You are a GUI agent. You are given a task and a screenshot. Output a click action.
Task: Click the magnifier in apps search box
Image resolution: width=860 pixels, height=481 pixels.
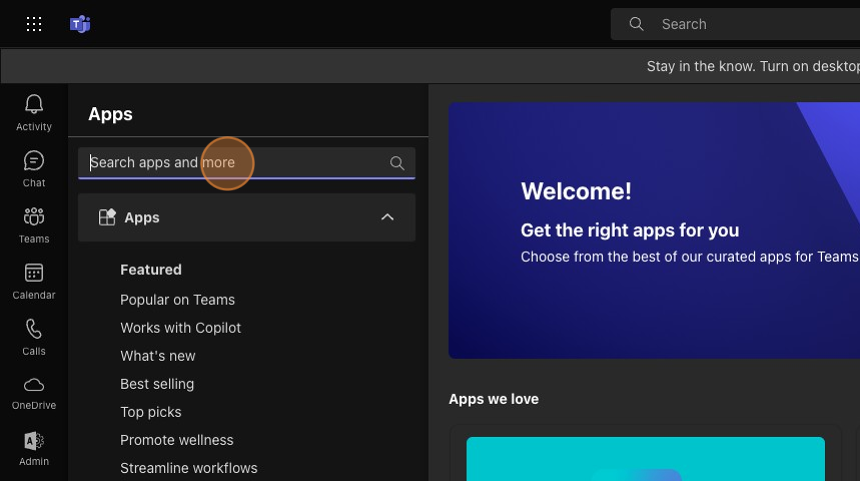(x=397, y=163)
